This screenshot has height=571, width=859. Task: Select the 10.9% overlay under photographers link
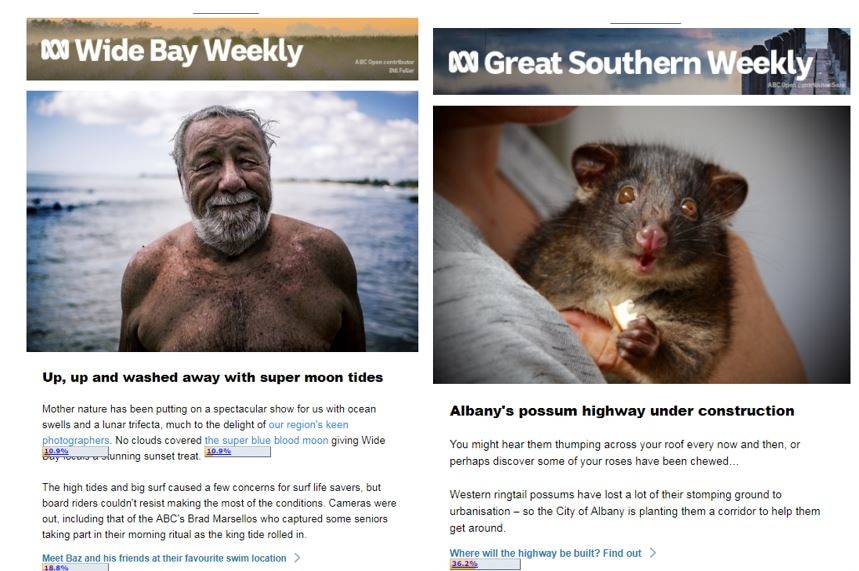(x=75, y=452)
